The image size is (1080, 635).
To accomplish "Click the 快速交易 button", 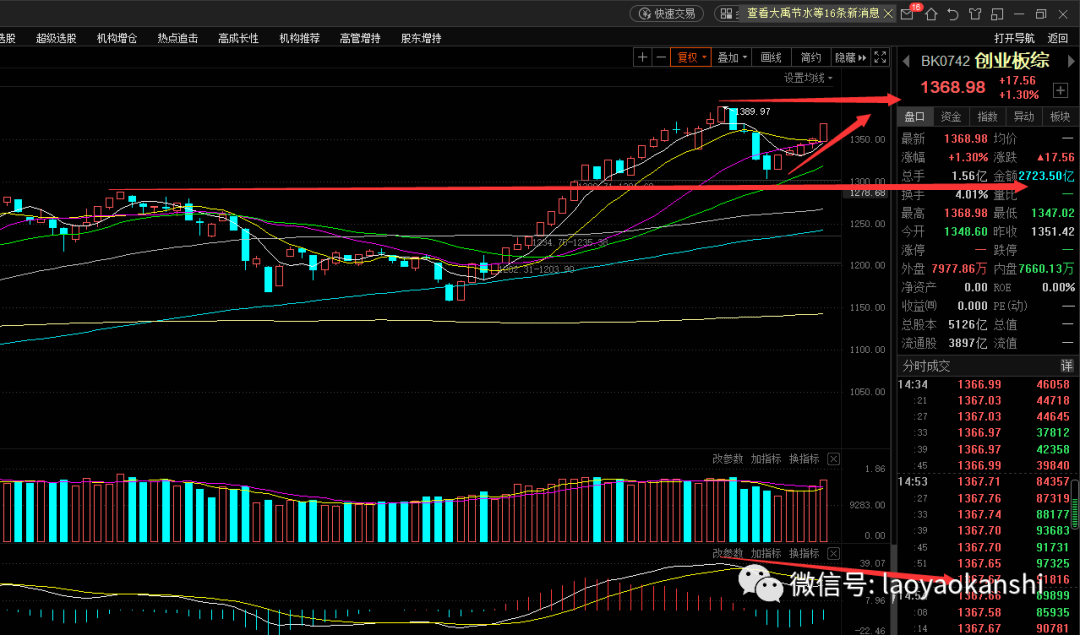I will [667, 14].
